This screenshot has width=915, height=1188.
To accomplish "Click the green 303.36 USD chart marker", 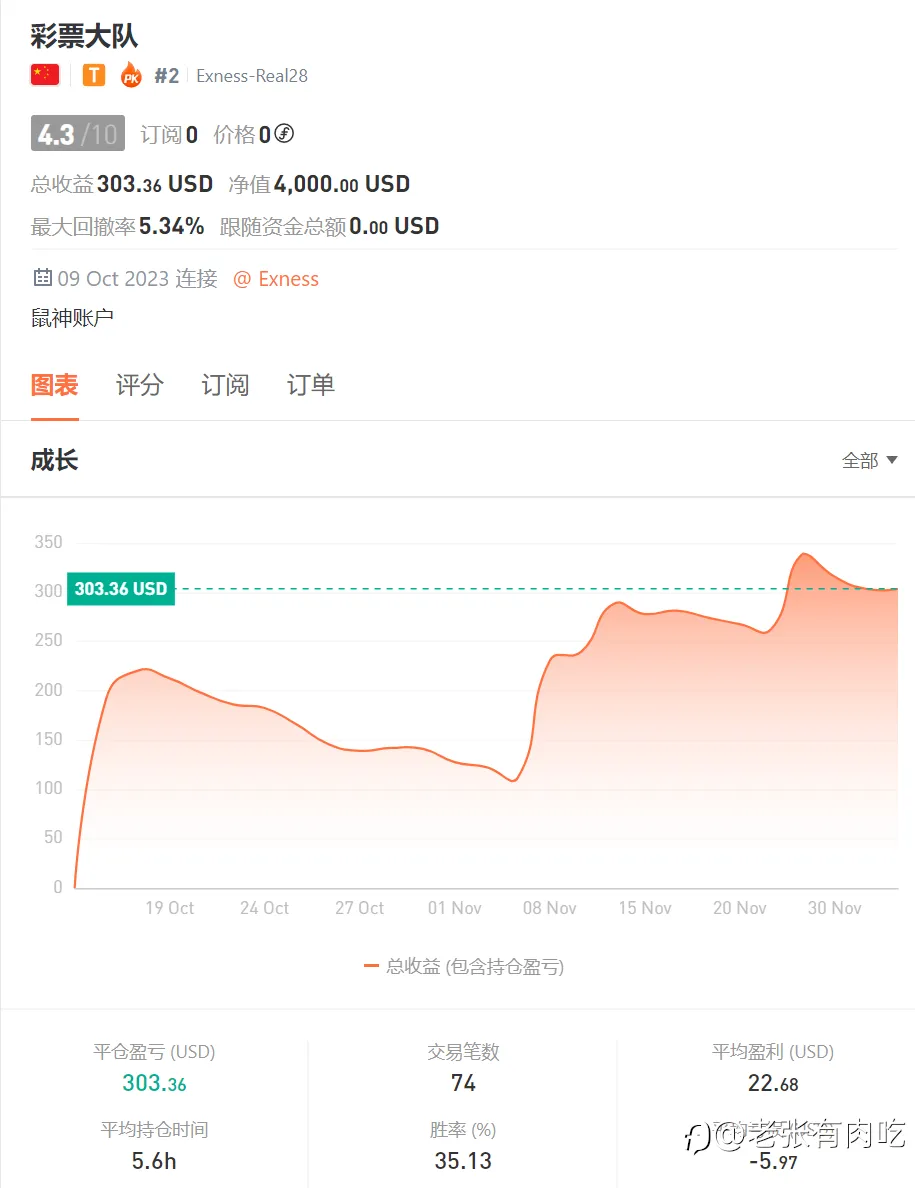I will click(x=121, y=589).
